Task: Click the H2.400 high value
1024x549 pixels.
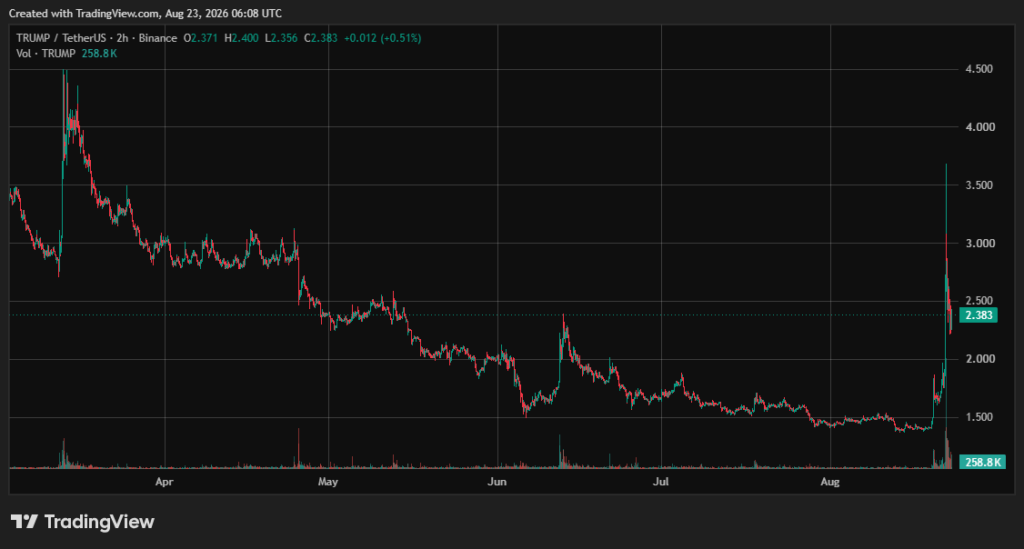Action: [242, 38]
